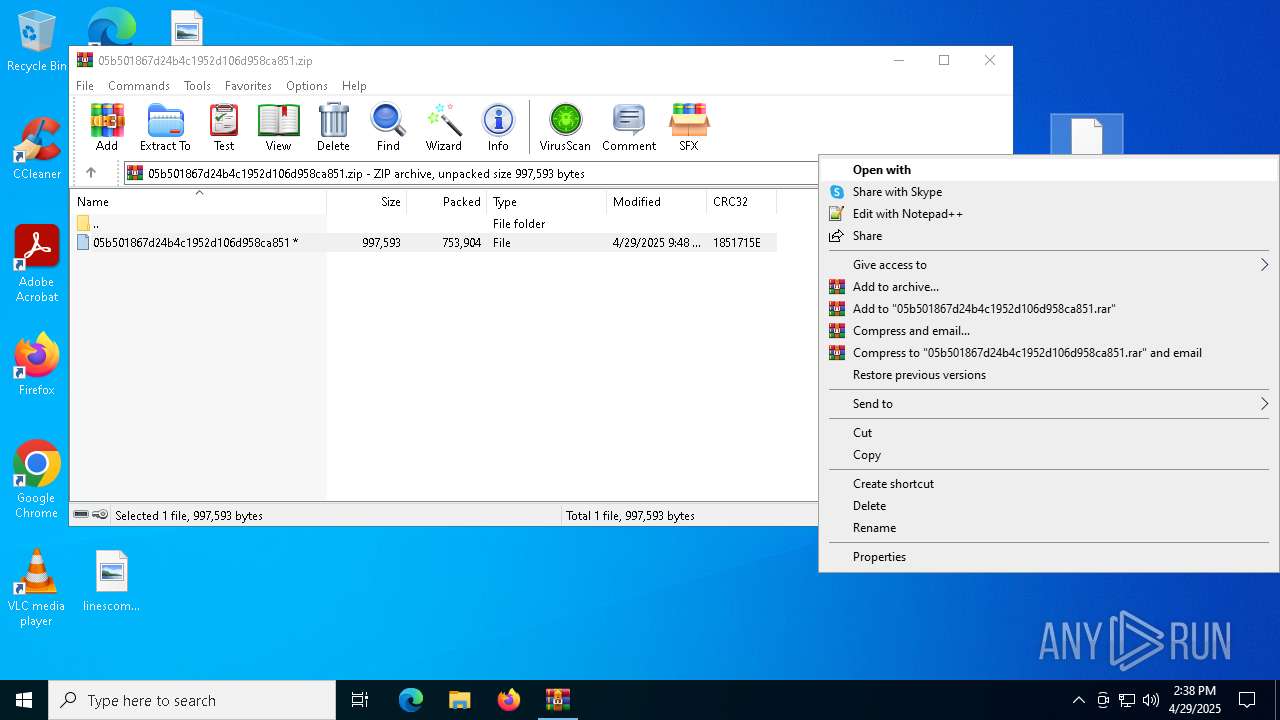Choose Add to archive...

(x=1050, y=287)
